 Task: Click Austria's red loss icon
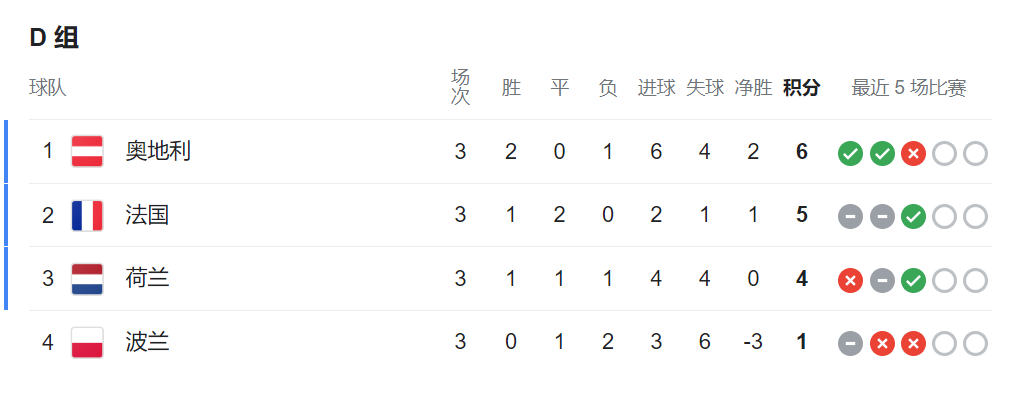(x=913, y=154)
